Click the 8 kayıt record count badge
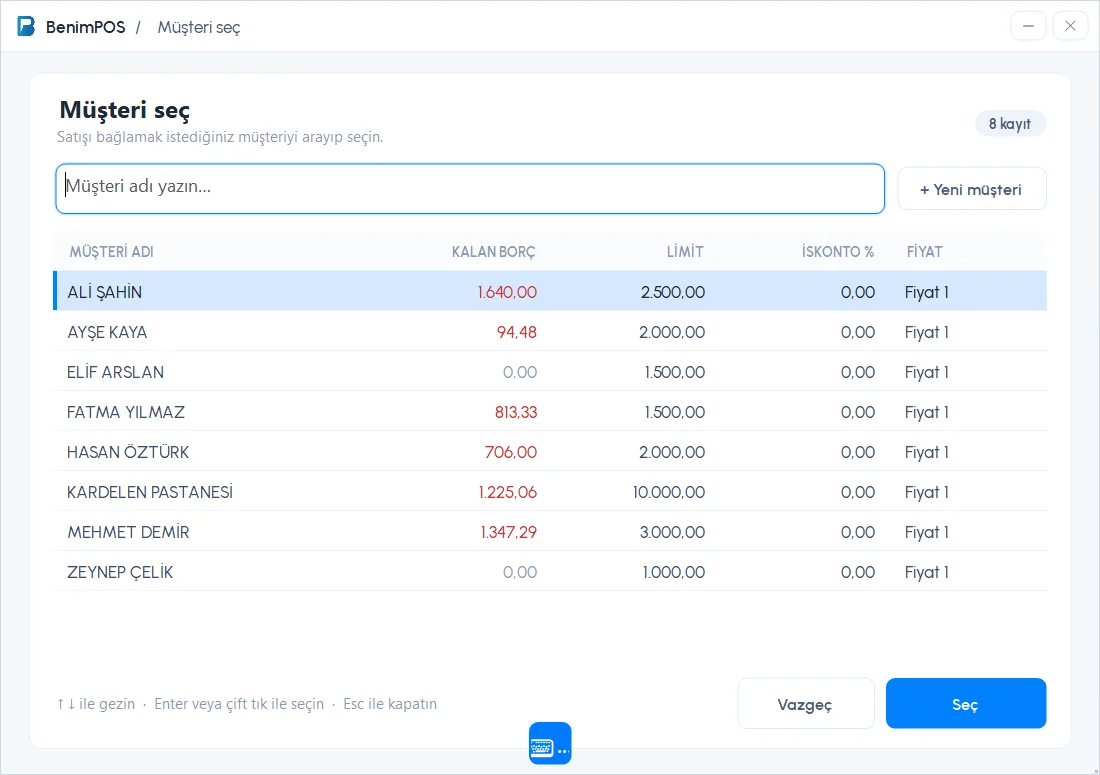 pyautogui.click(x=1010, y=123)
